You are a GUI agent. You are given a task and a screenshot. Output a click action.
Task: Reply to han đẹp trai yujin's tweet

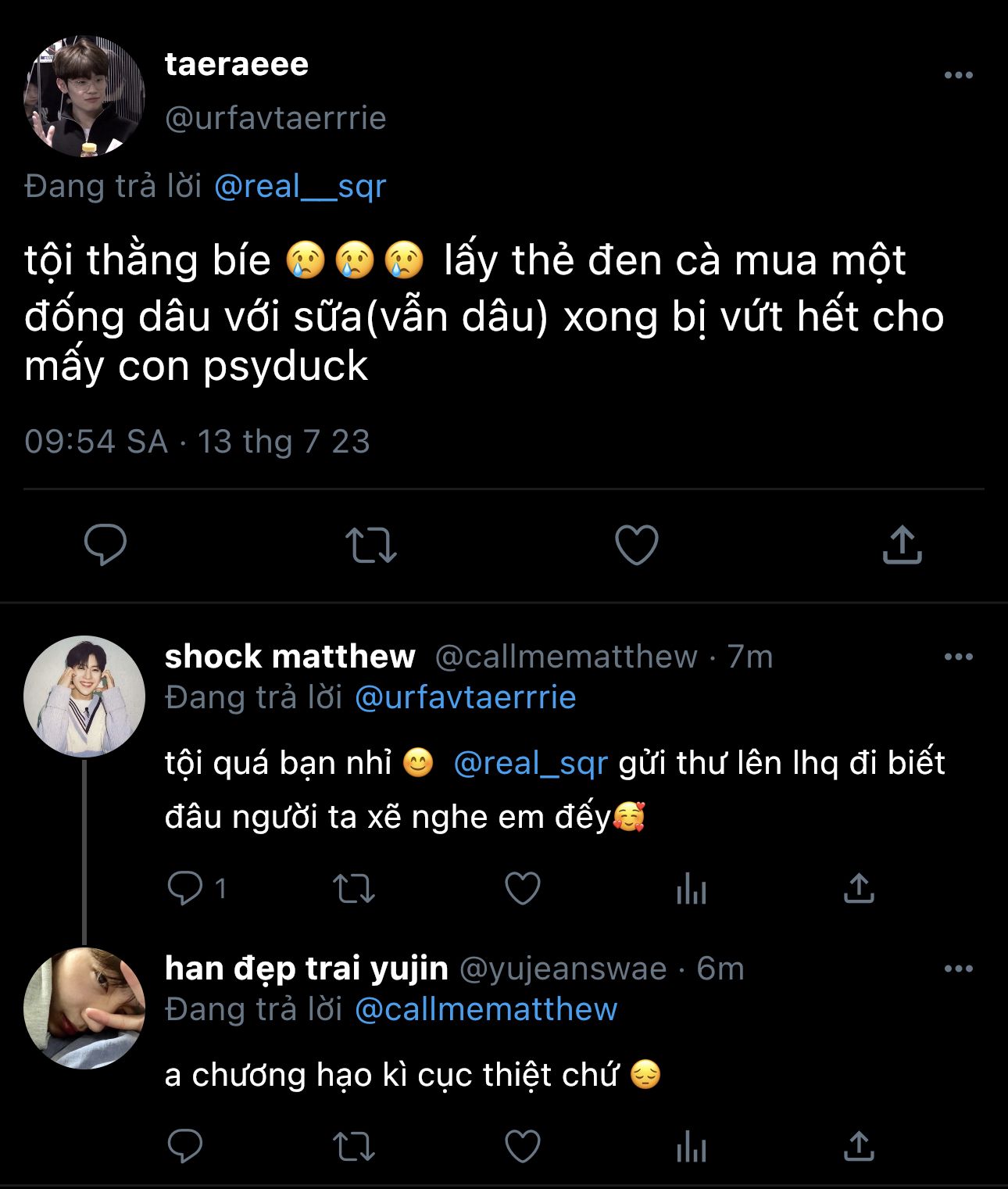pos(185,1147)
